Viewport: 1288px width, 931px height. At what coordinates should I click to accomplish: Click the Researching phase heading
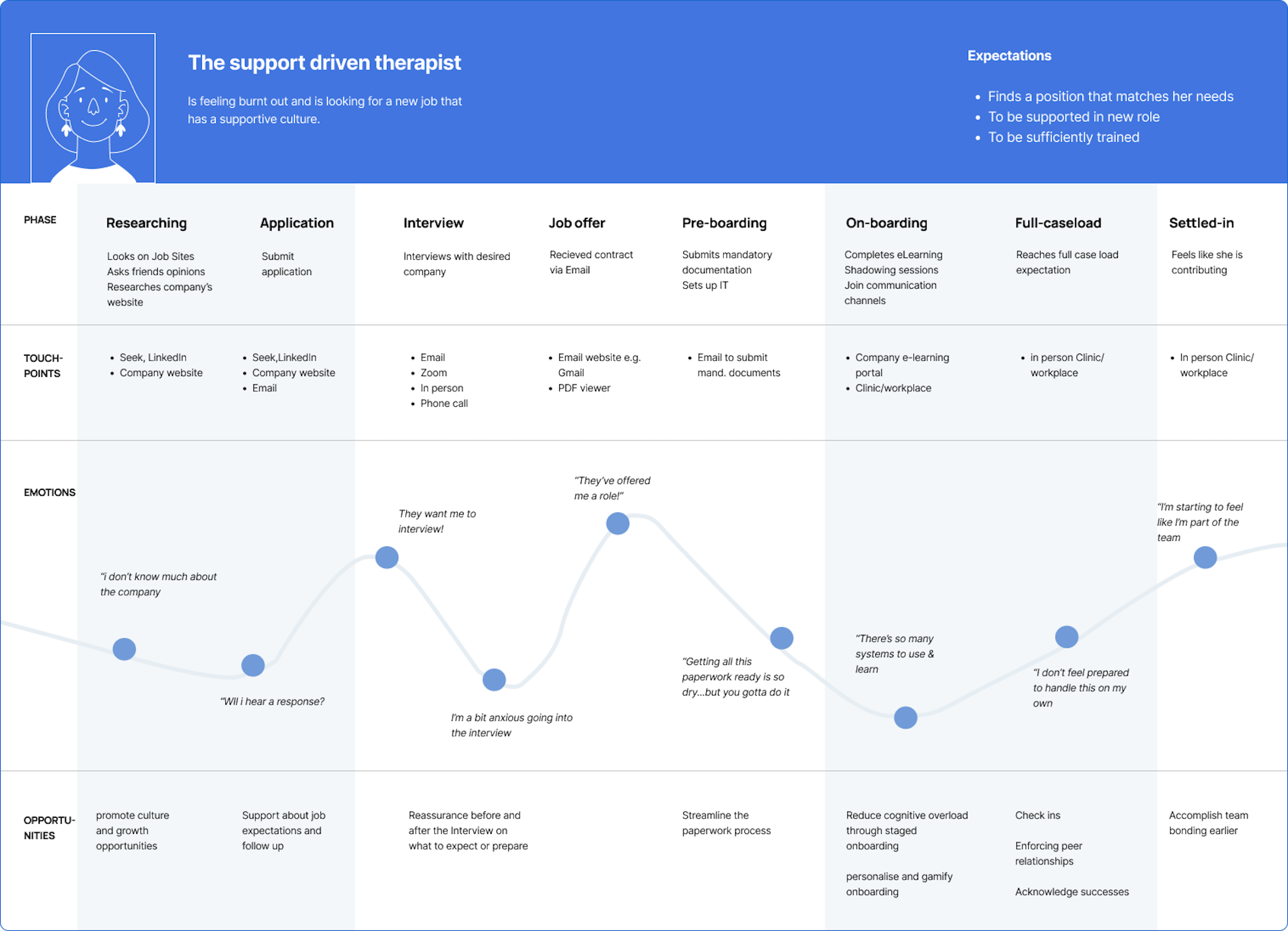click(x=147, y=223)
